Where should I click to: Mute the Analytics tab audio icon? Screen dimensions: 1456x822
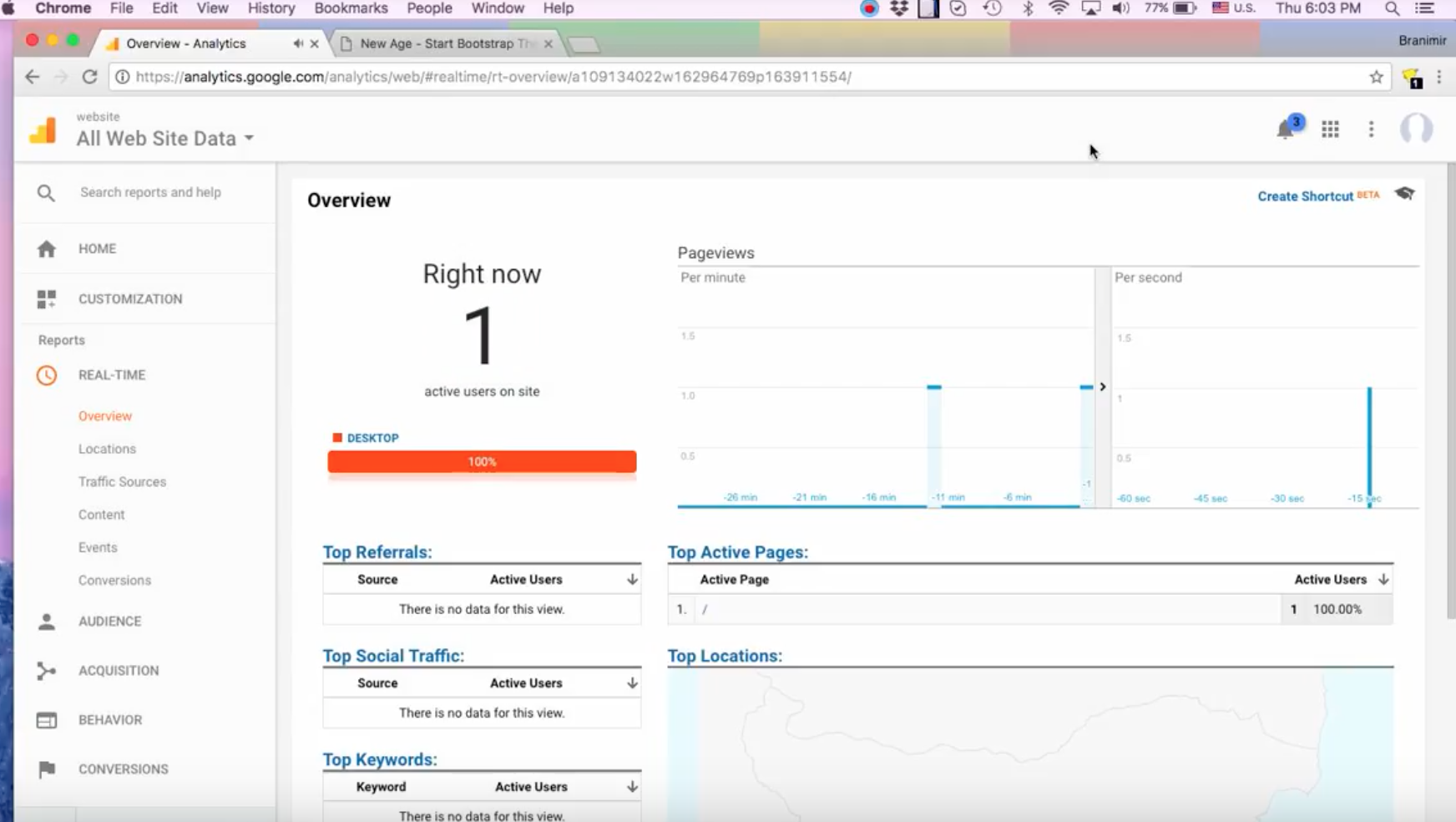tap(298, 43)
